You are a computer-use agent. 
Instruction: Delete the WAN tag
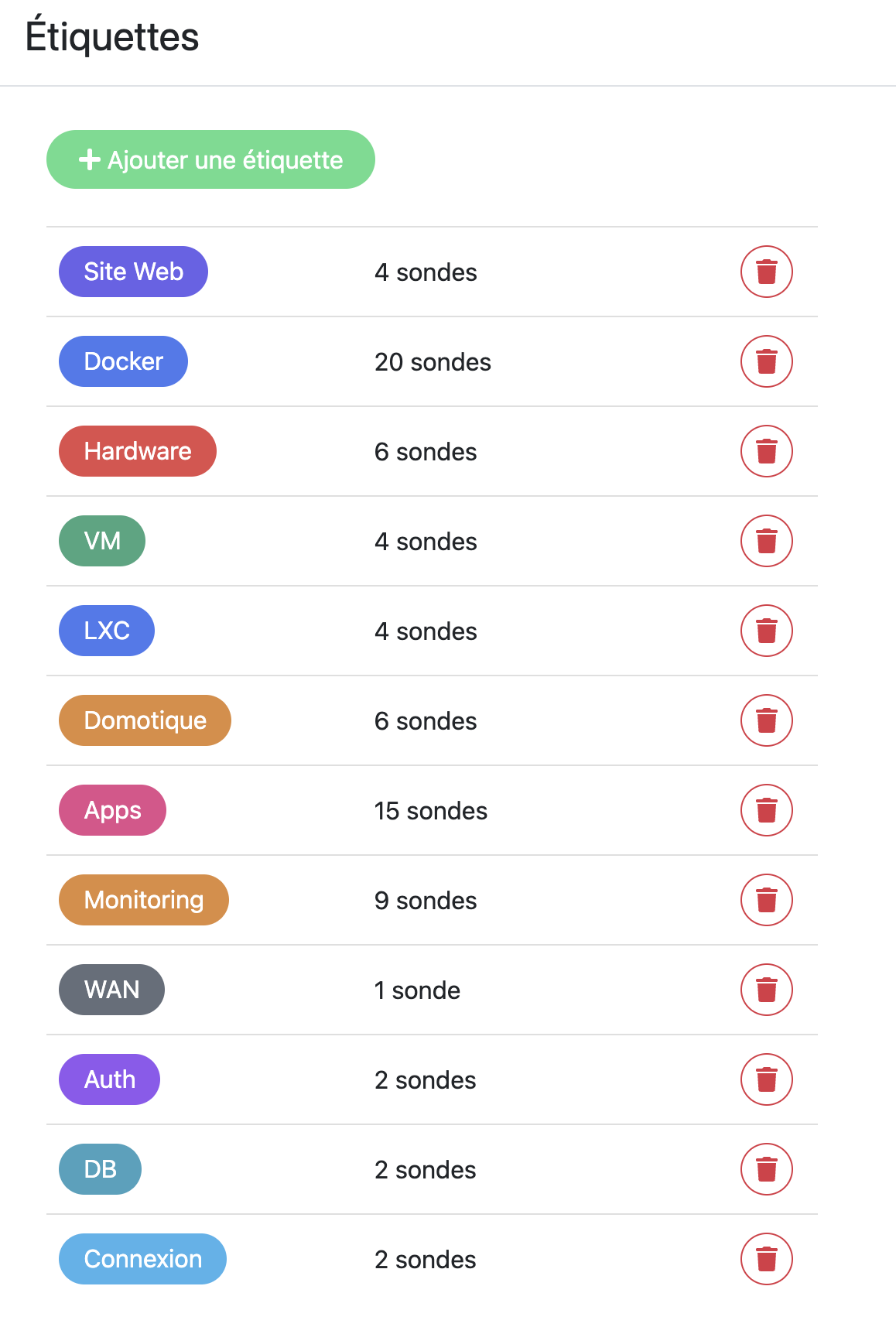click(766, 989)
